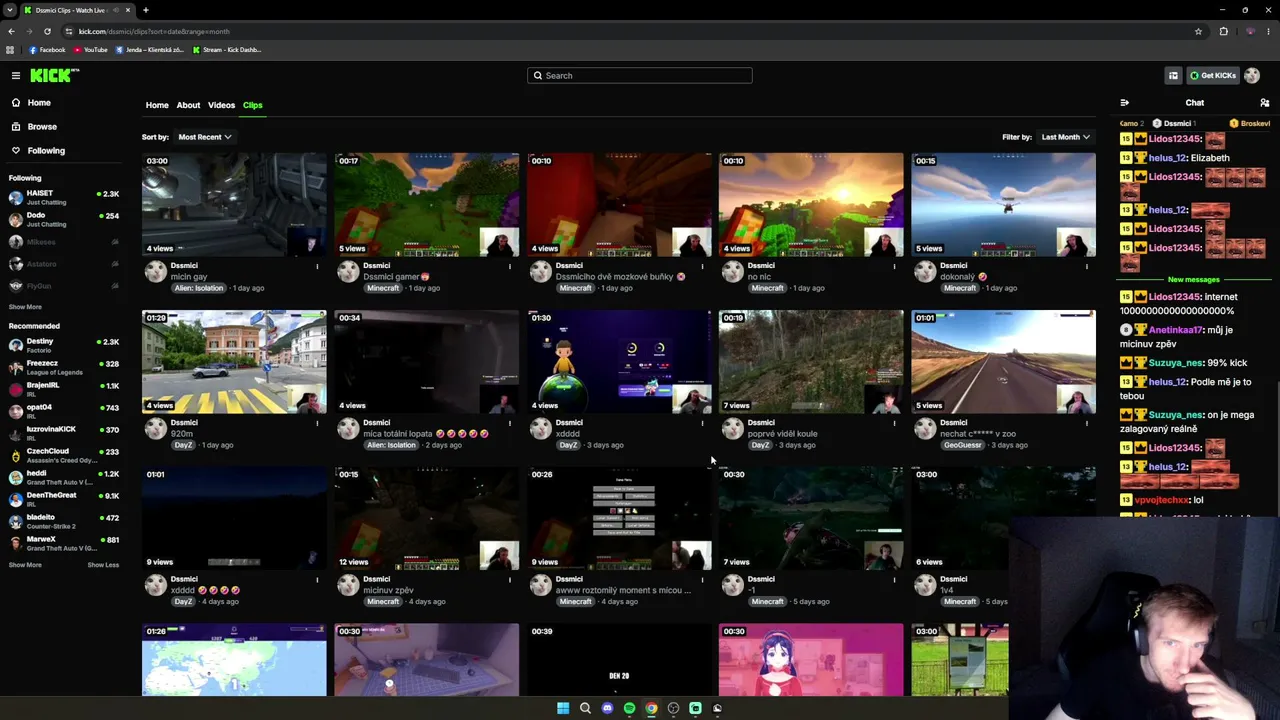Screen dimensions: 1280x720
Task: Open a new browser tab
Action: [x=145, y=10]
